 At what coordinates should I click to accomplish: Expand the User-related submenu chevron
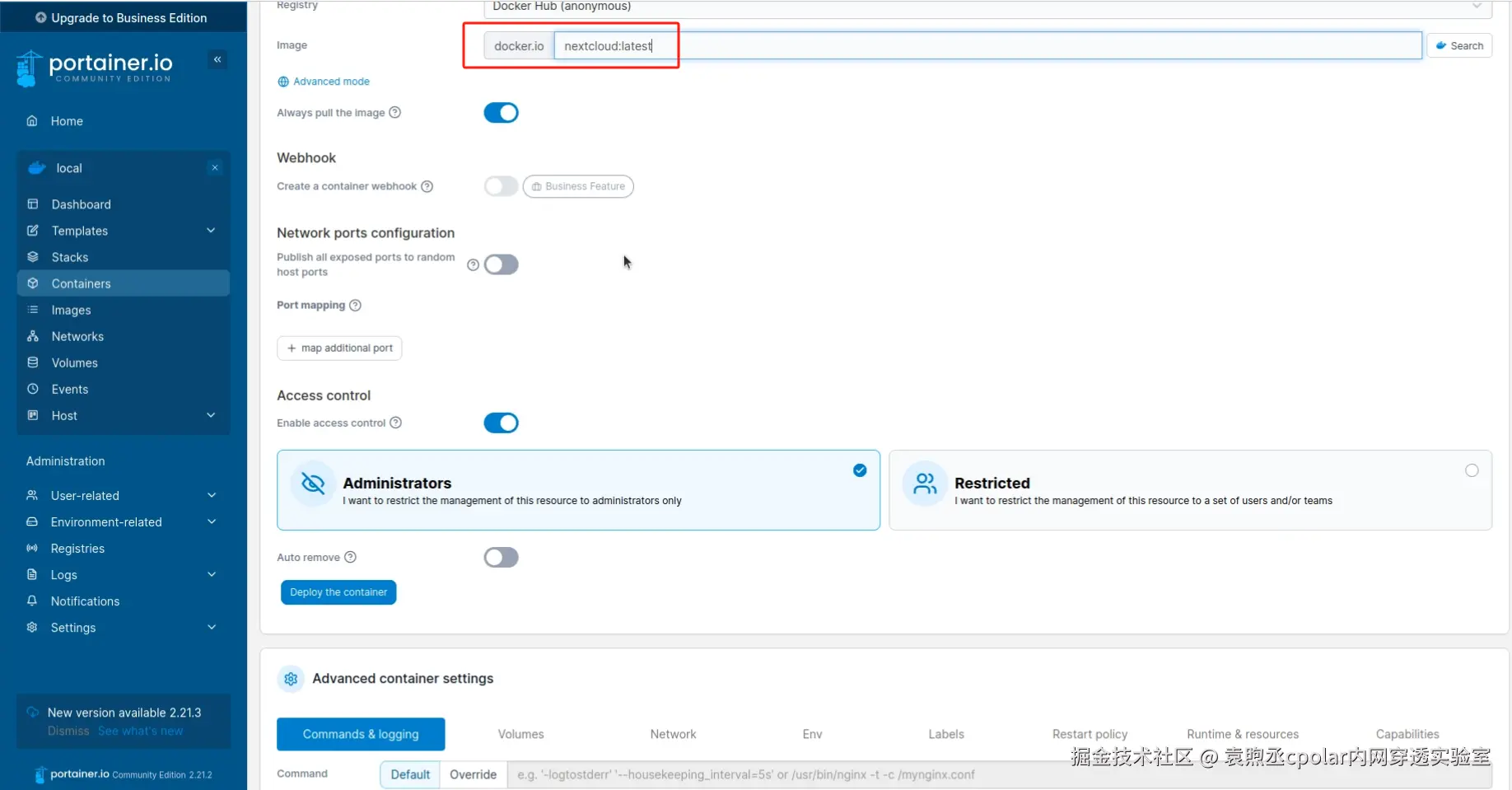click(x=212, y=495)
